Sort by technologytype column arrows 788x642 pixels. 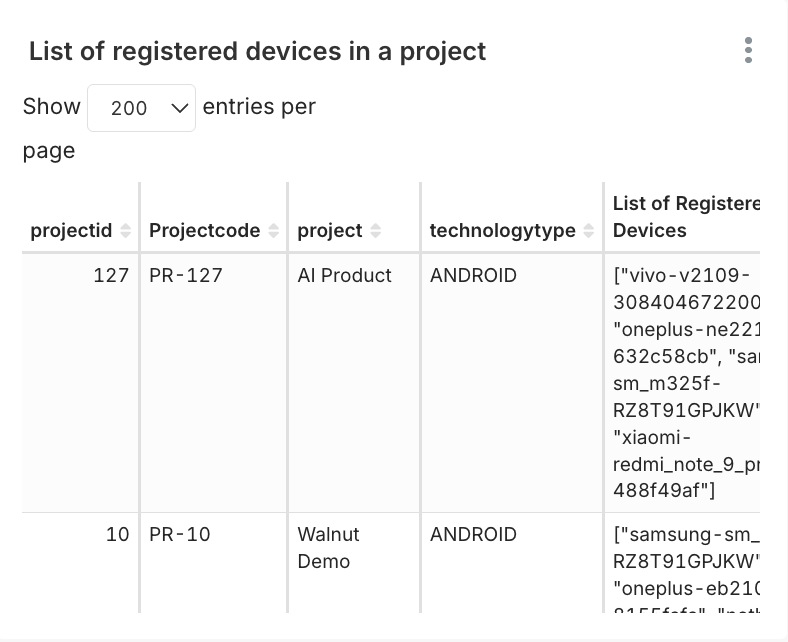[x=589, y=231]
